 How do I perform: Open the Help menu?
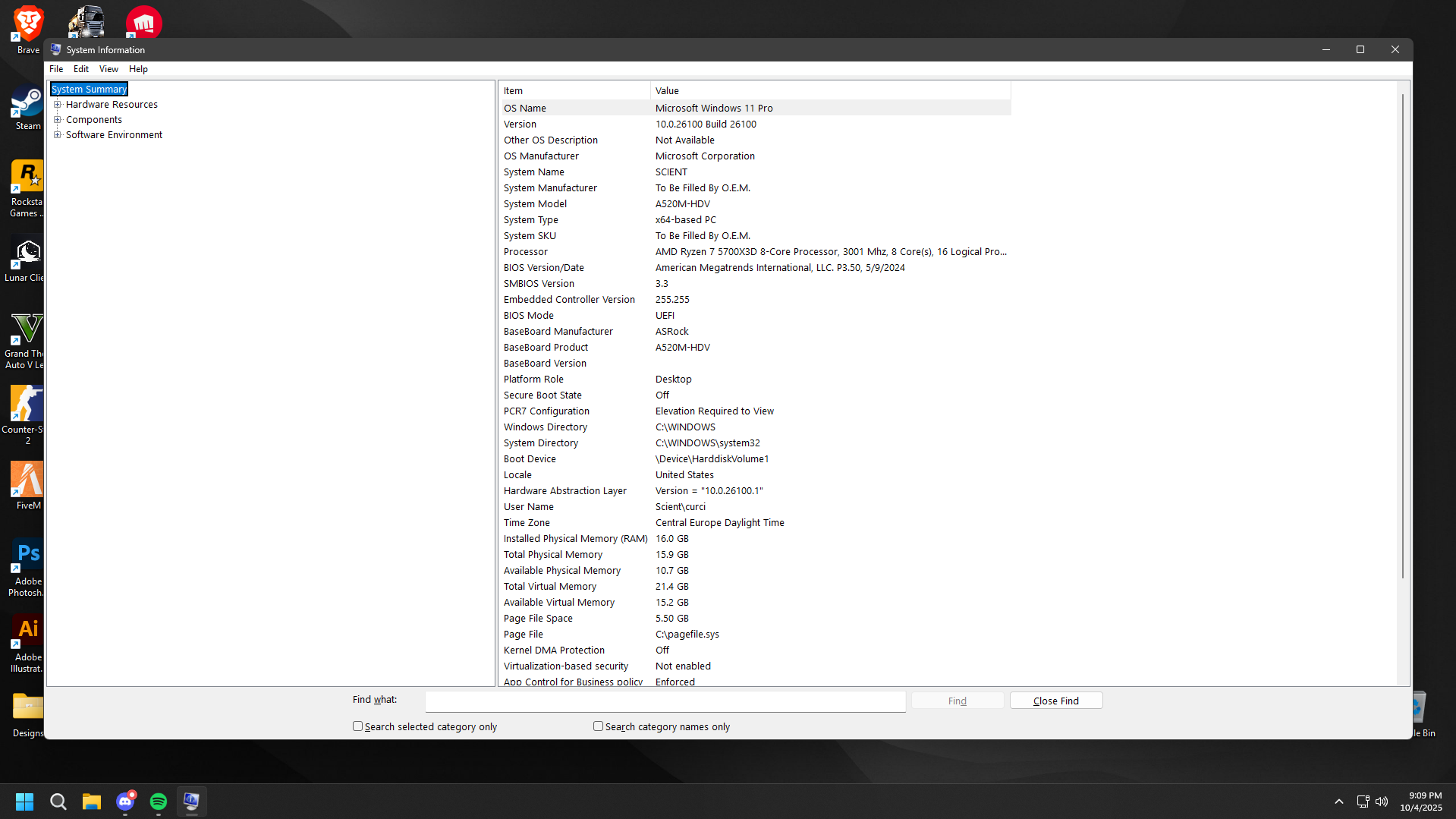point(138,69)
